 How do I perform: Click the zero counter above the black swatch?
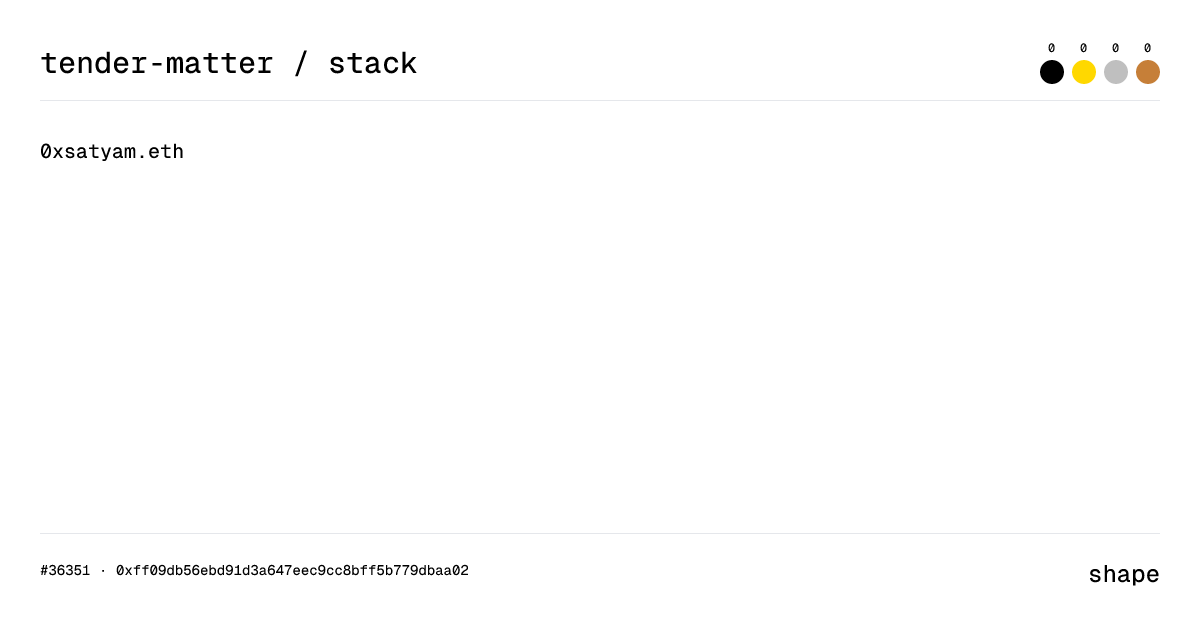[1052, 47]
